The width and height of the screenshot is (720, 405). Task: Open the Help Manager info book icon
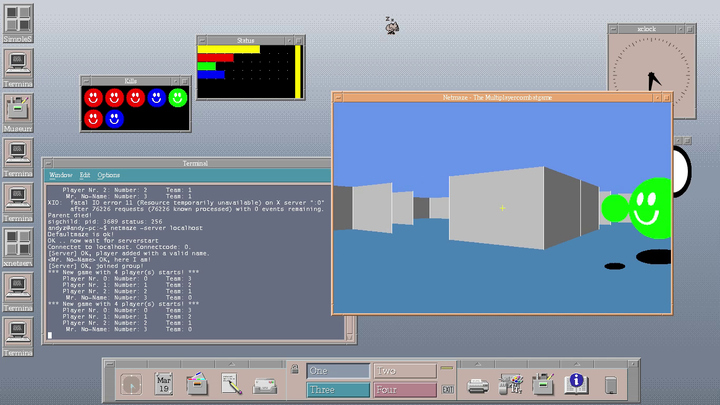(x=575, y=382)
